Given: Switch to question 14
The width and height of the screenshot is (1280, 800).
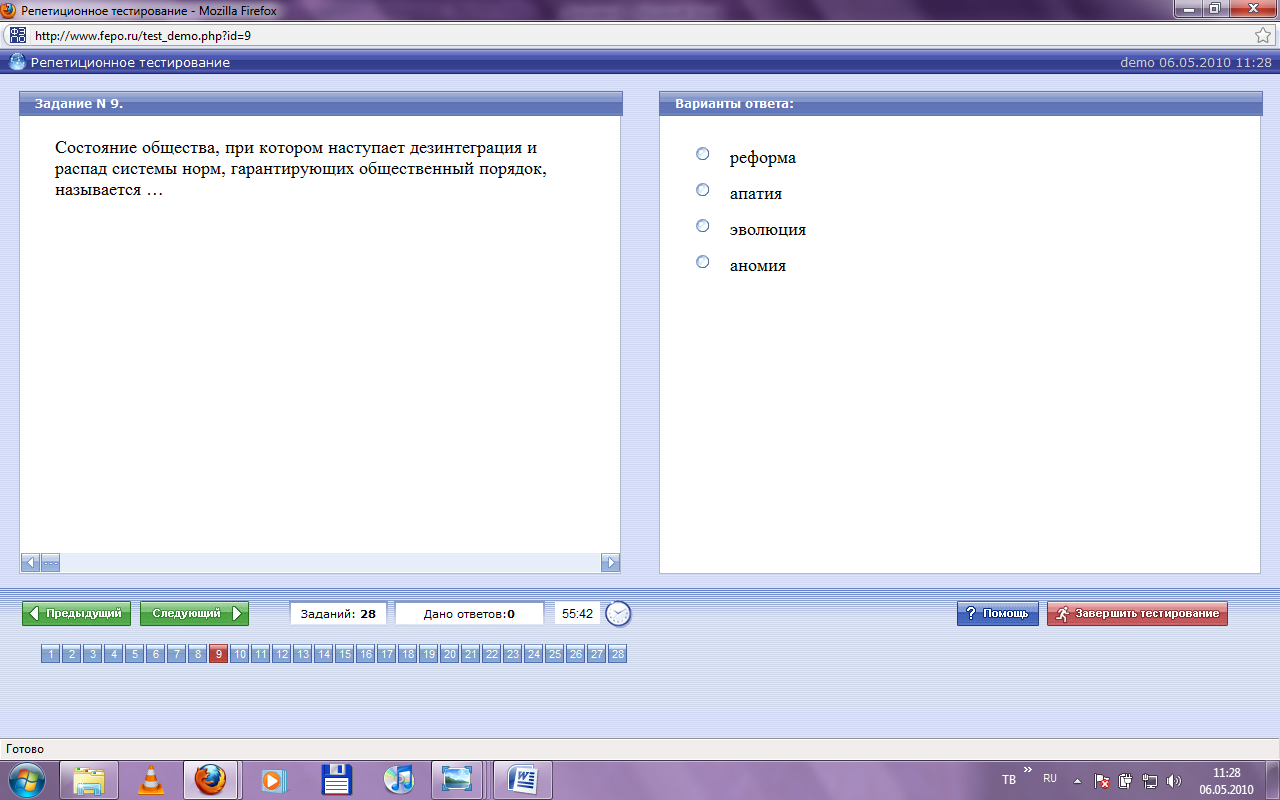Looking at the screenshot, I should click(x=323, y=654).
